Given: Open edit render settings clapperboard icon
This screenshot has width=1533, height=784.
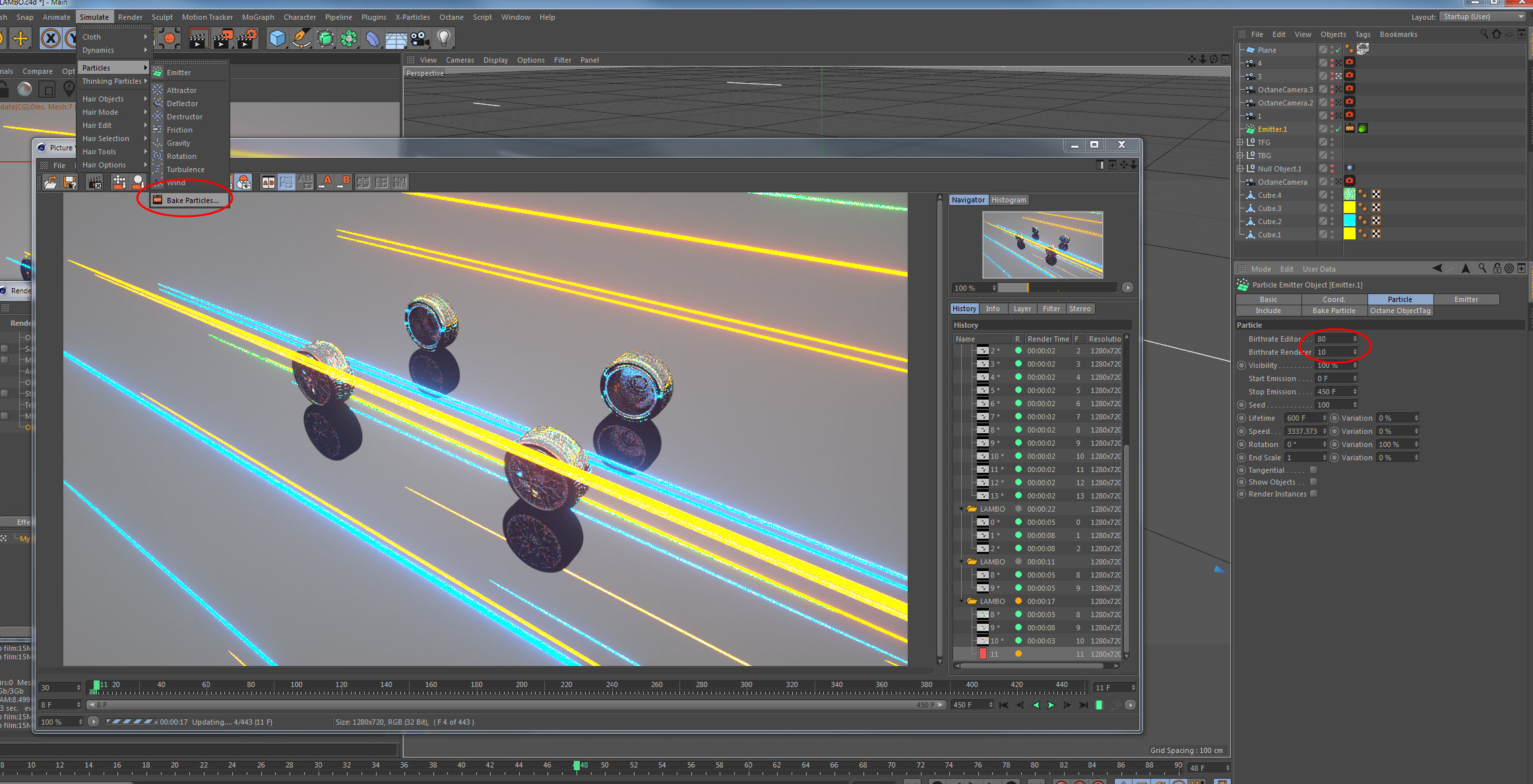Looking at the screenshot, I should tap(247, 39).
